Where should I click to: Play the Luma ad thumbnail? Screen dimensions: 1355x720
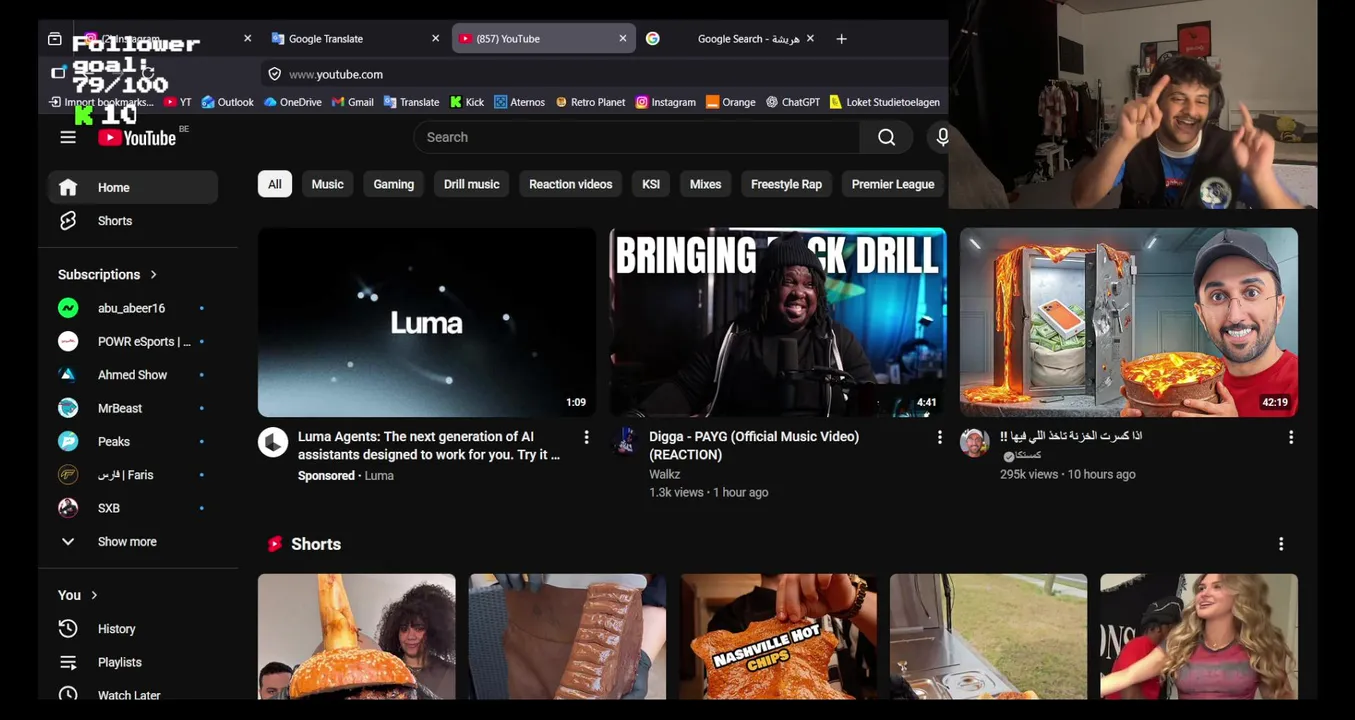(x=427, y=322)
